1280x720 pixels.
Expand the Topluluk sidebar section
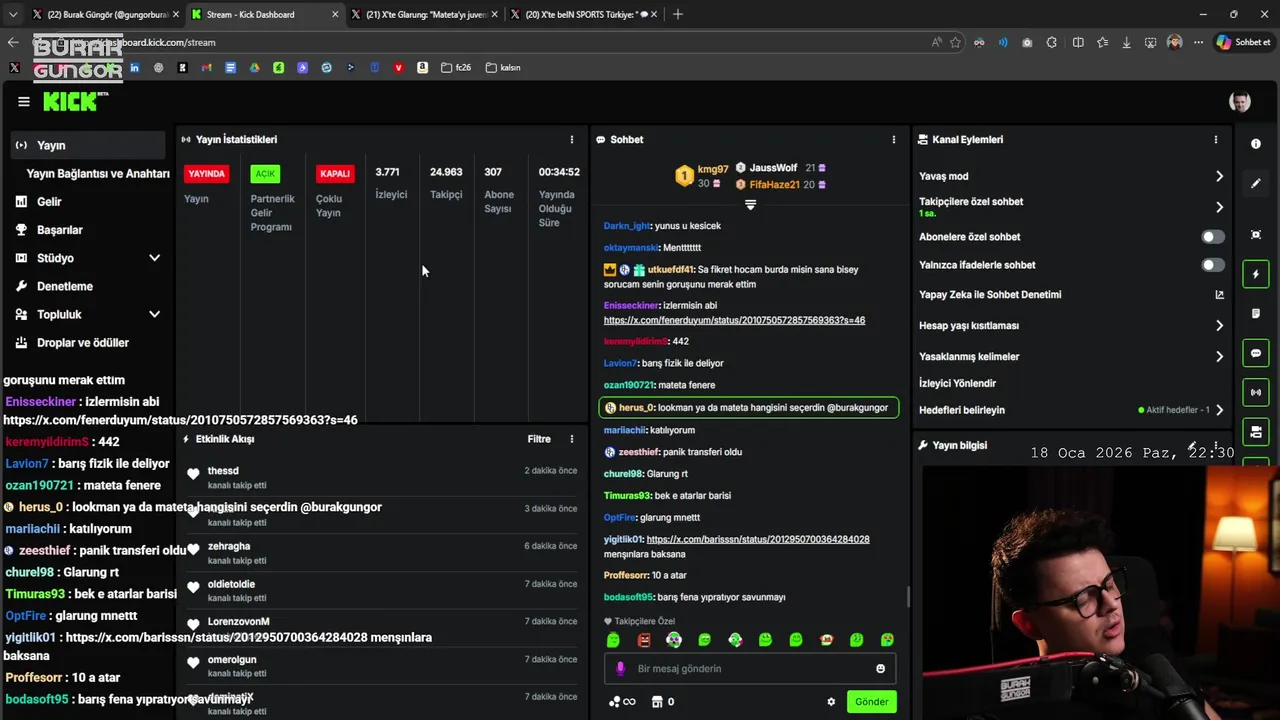154,314
